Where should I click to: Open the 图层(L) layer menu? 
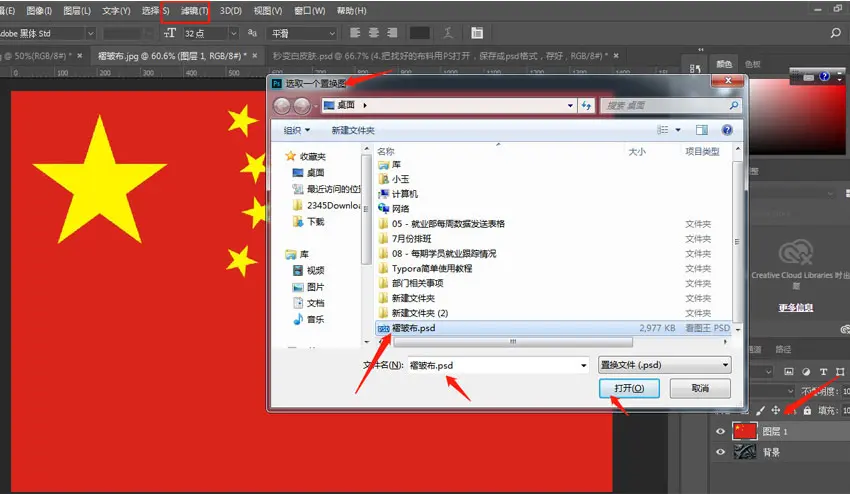(77, 11)
